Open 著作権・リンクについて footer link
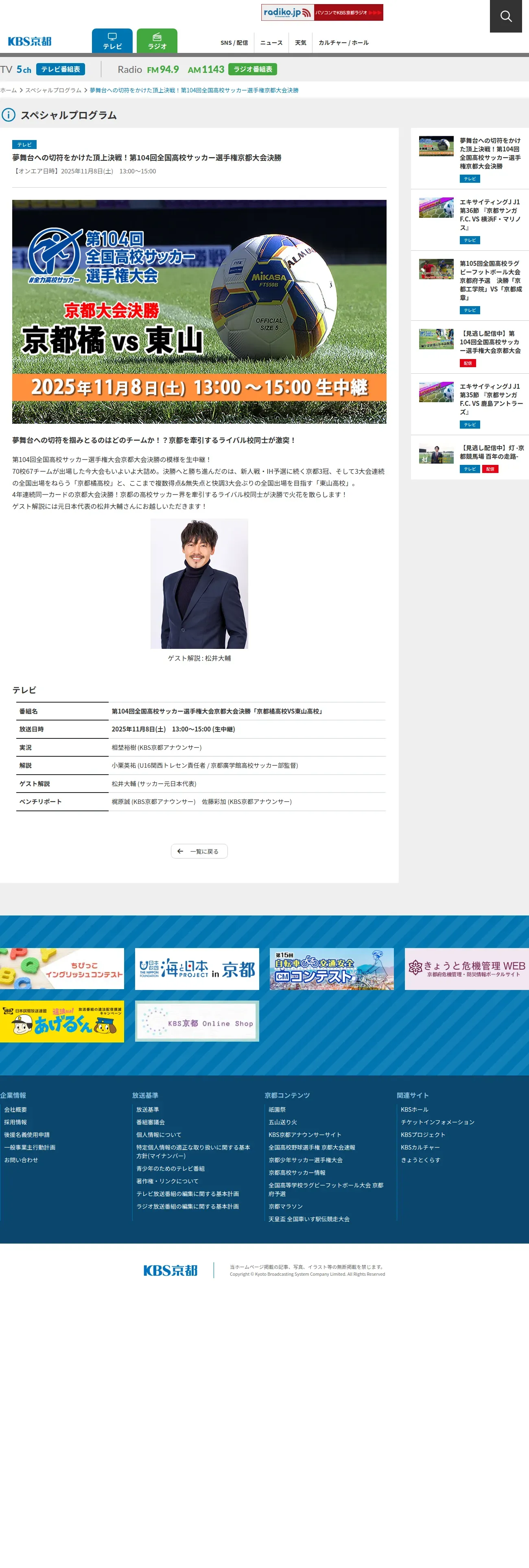Image resolution: width=529 pixels, height=1568 pixels. 167,1181
